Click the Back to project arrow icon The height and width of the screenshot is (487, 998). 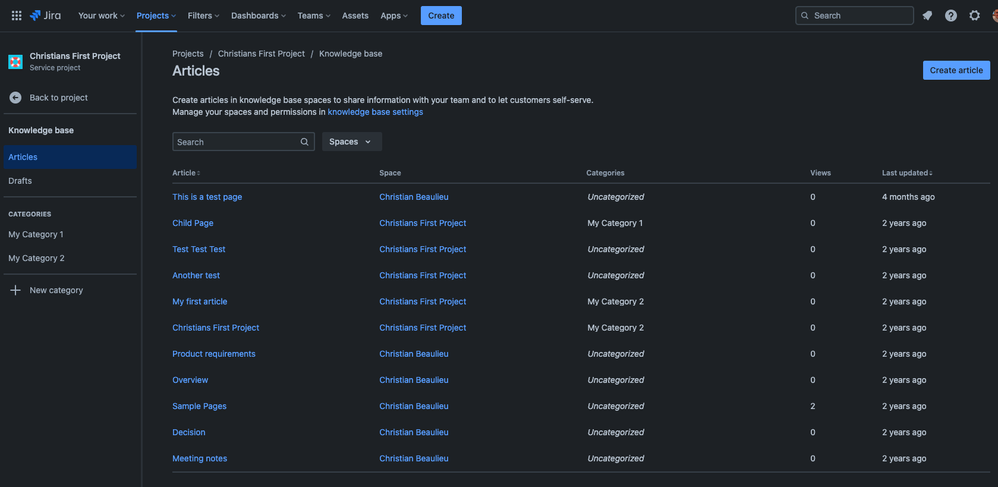[15, 97]
